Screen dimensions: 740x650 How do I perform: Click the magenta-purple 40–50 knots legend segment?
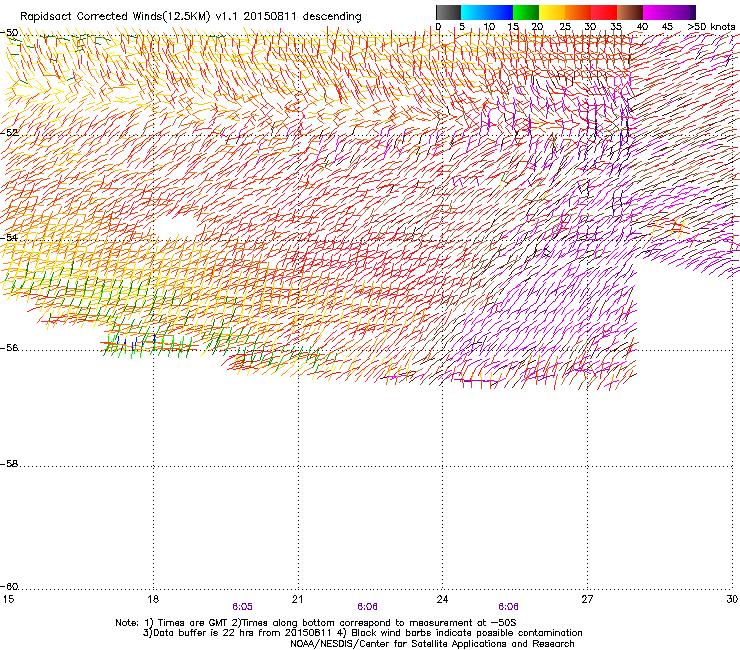(x=669, y=12)
